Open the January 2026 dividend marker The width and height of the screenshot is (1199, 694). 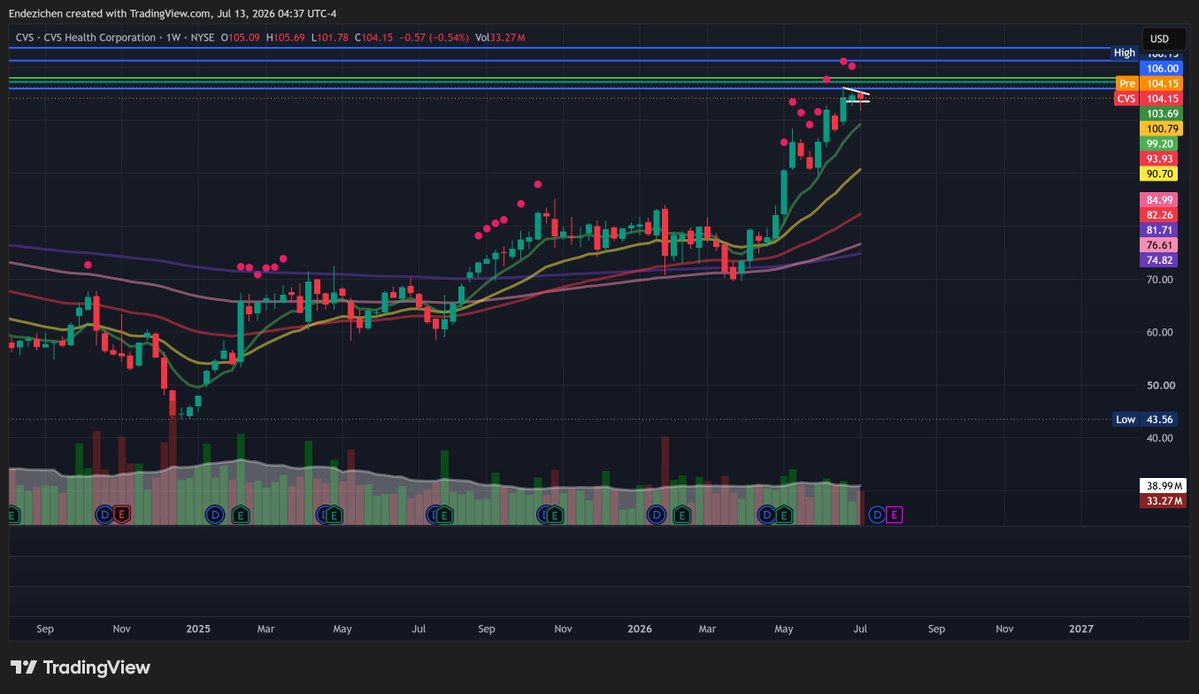[x=656, y=514]
